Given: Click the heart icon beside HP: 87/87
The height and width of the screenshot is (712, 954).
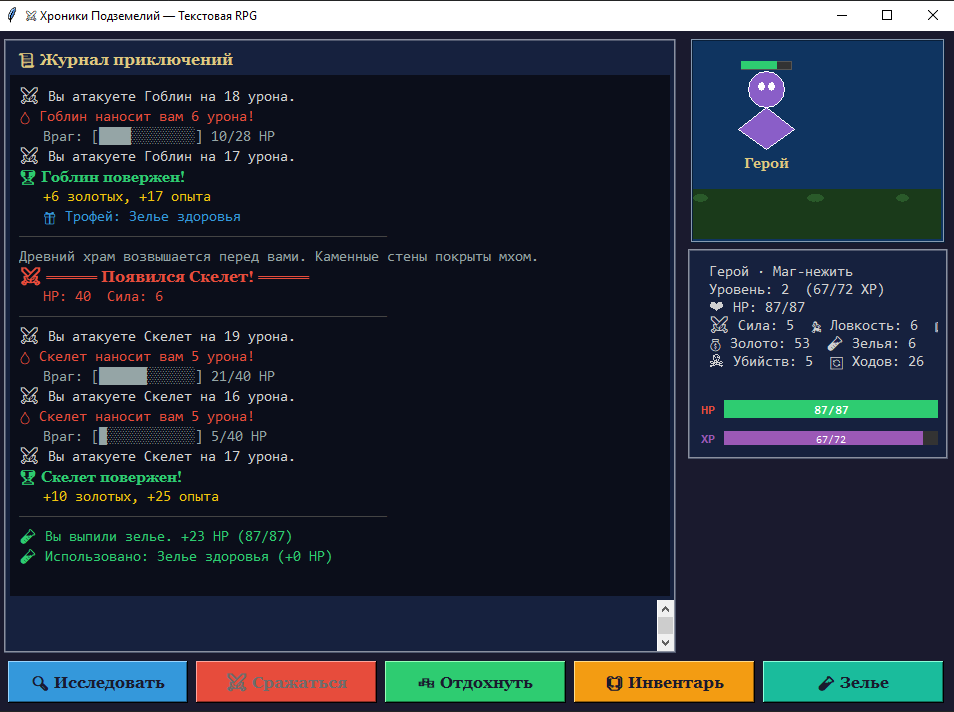Looking at the screenshot, I should 716,308.
